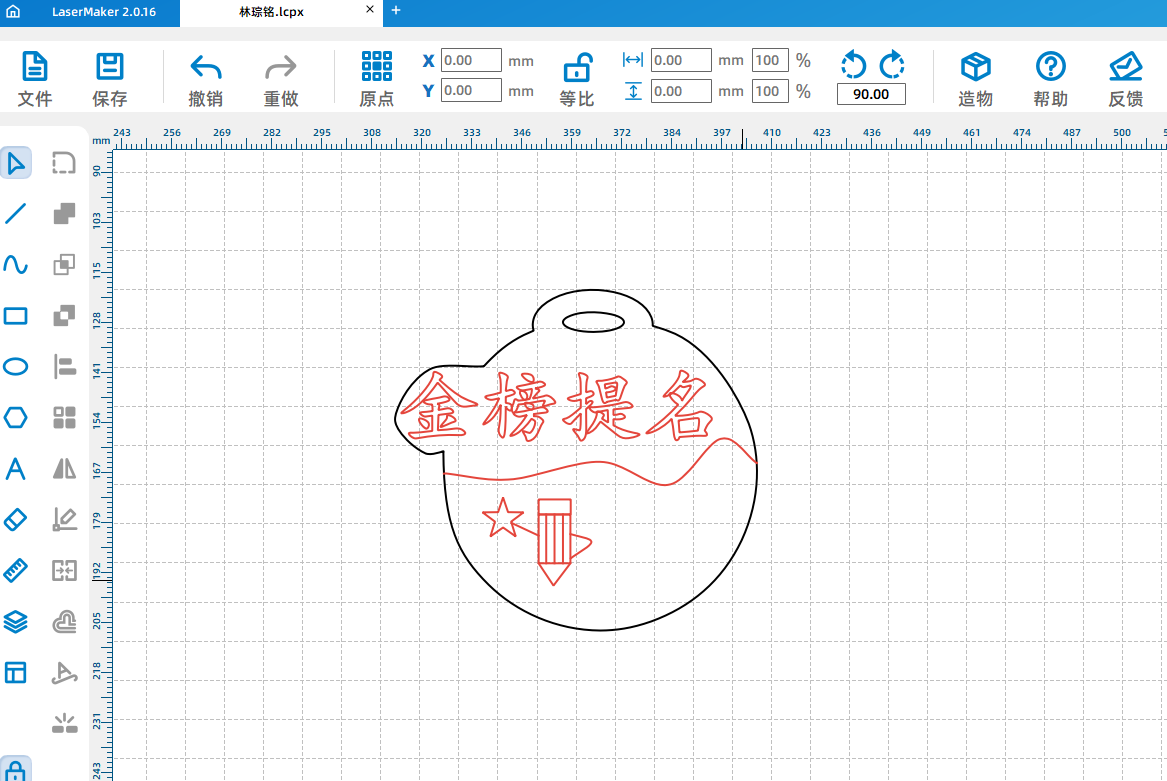
Task: Close the 林琮铭.lcpx tab
Action: coord(369,10)
